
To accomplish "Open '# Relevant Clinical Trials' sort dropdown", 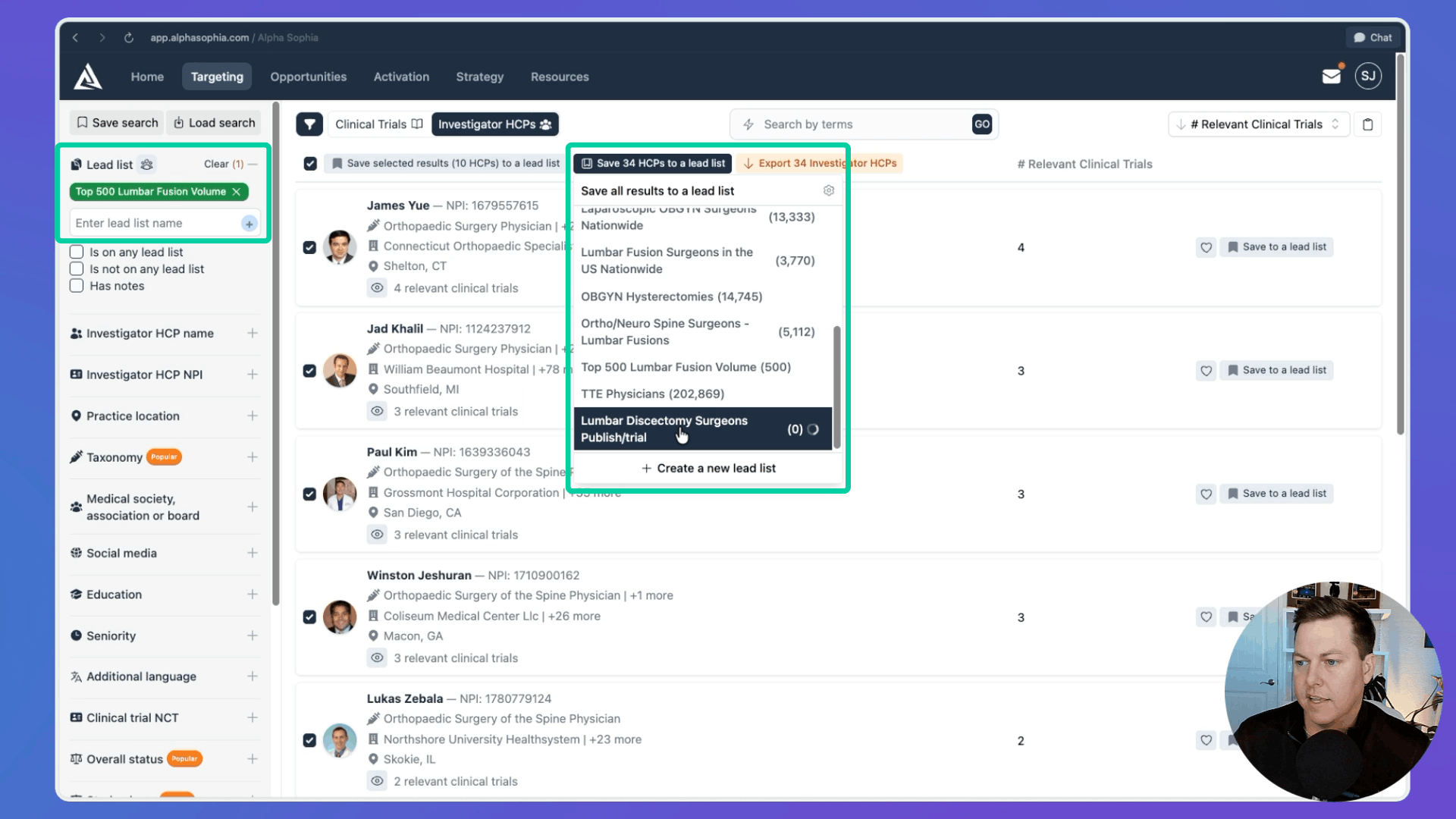I will (1258, 124).
